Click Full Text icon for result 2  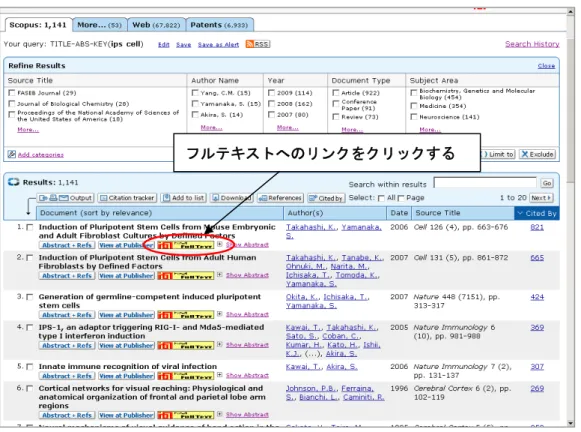pyautogui.click(x=185, y=276)
